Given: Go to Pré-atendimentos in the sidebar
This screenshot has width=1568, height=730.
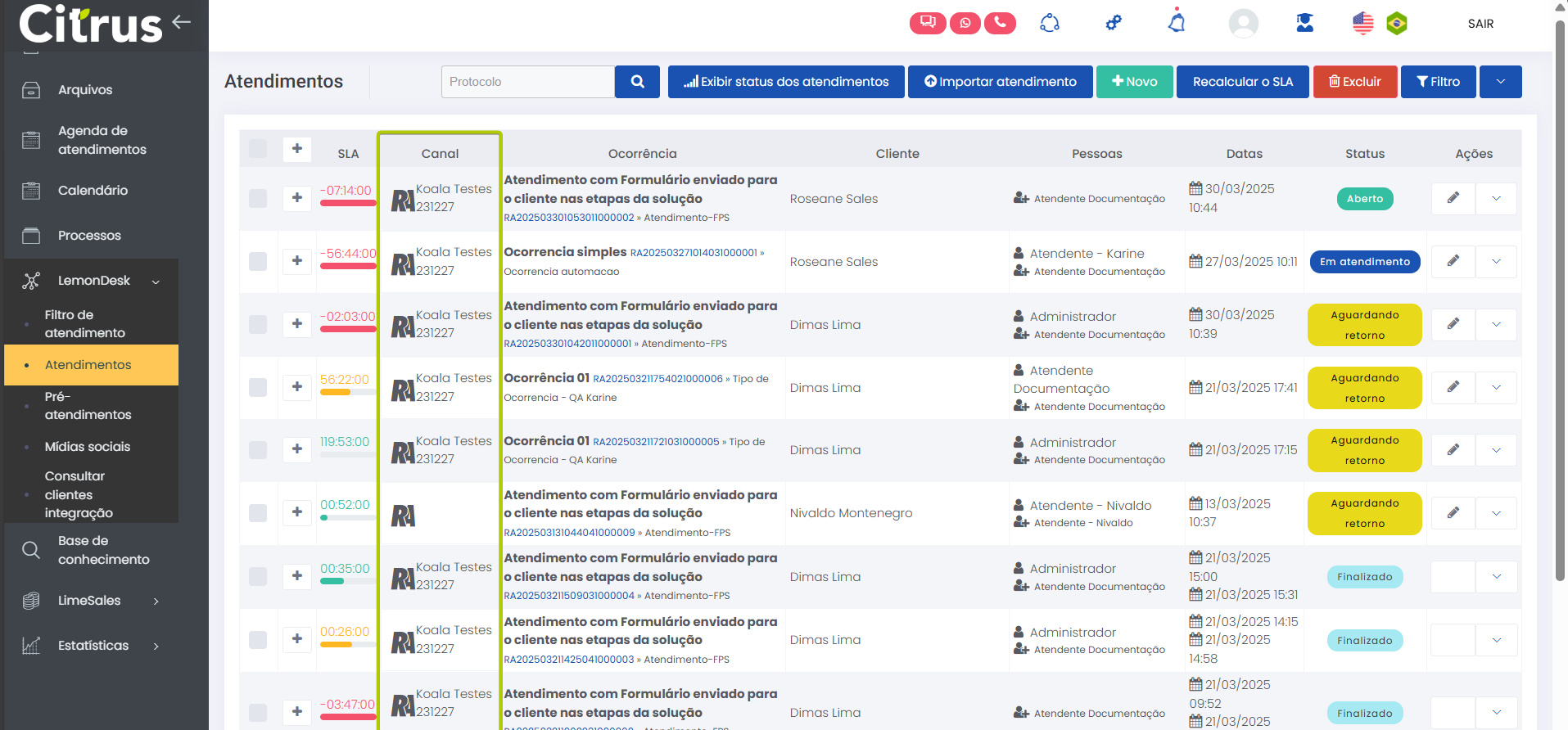Looking at the screenshot, I should pyautogui.click(x=88, y=406).
